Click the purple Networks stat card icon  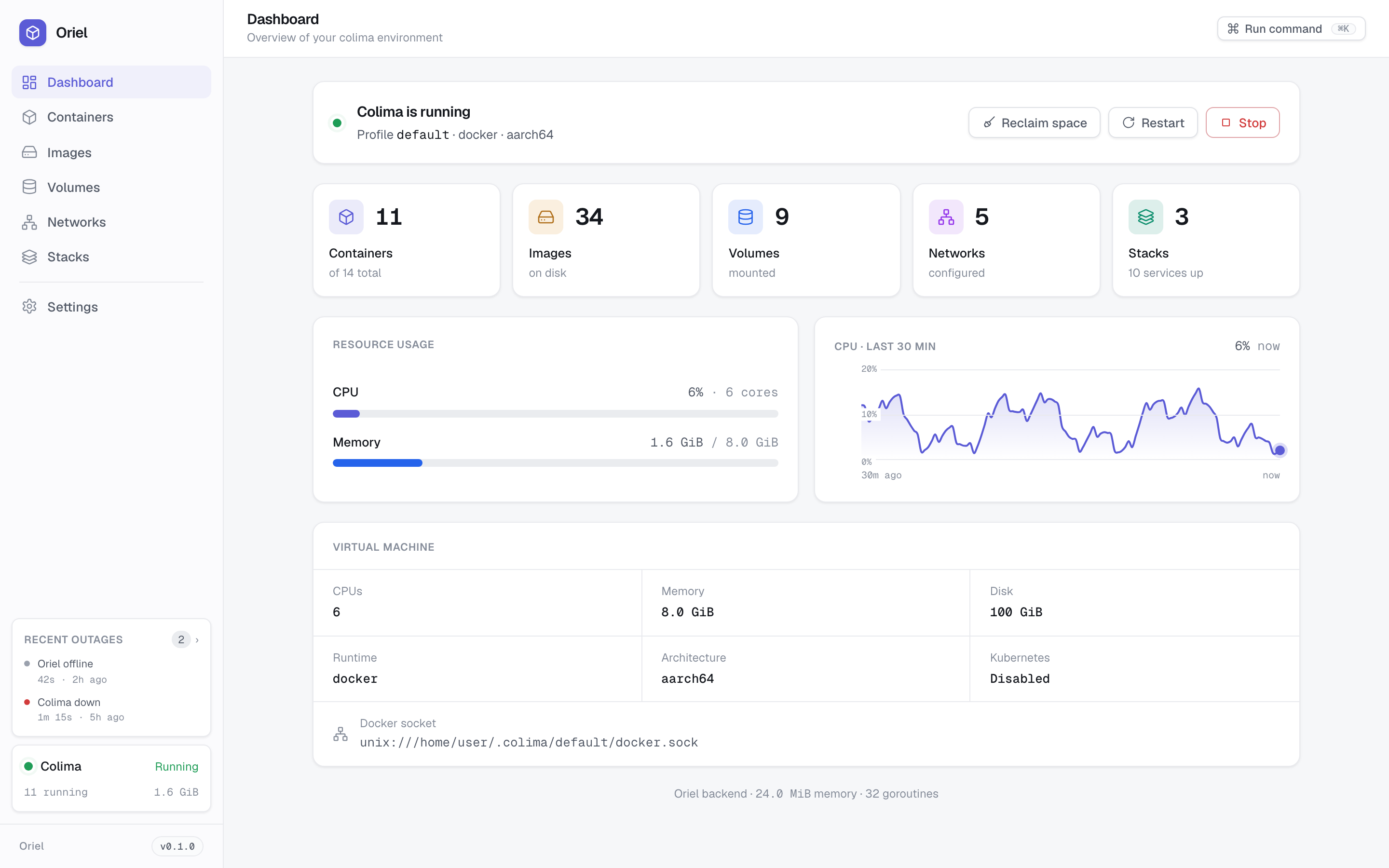pos(946,217)
